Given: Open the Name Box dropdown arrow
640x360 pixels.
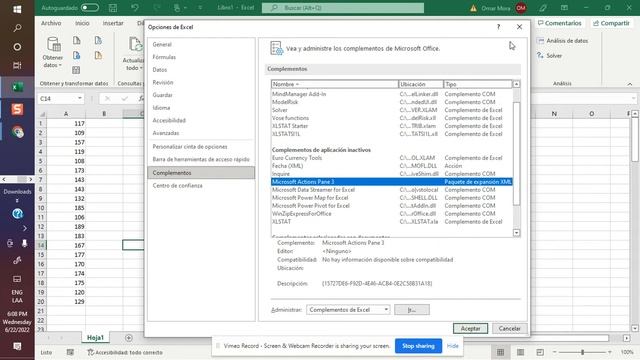Looking at the screenshot, I should pyautogui.click(x=80, y=98).
